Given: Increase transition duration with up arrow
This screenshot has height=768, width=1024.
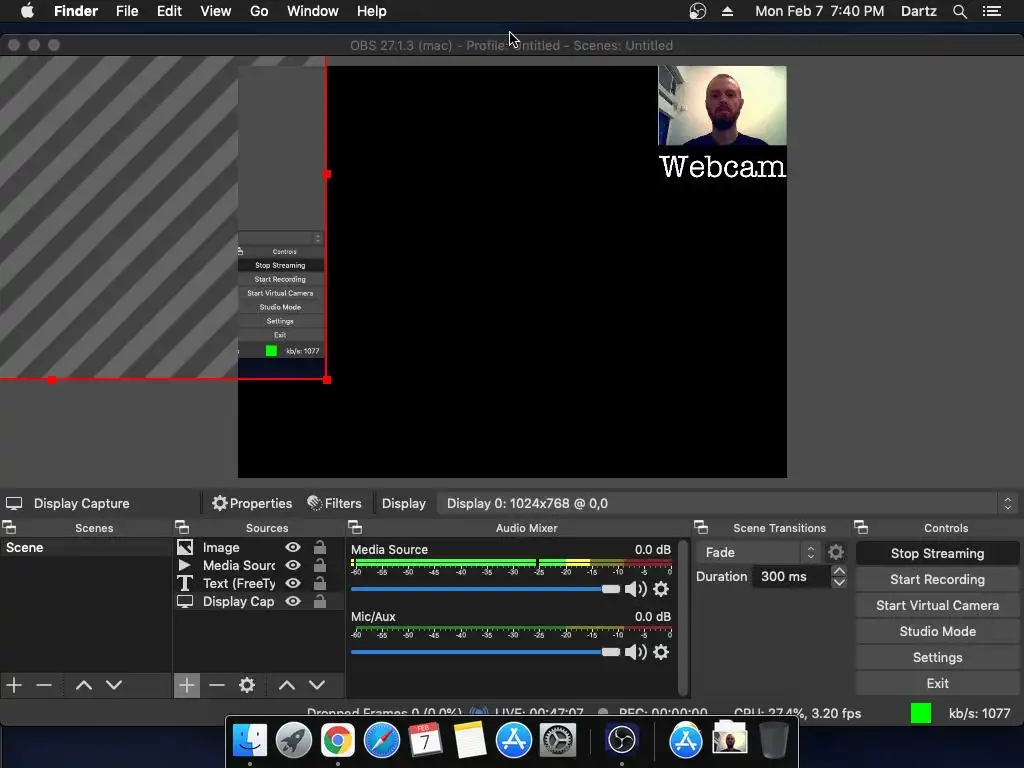Looking at the screenshot, I should pos(839,571).
